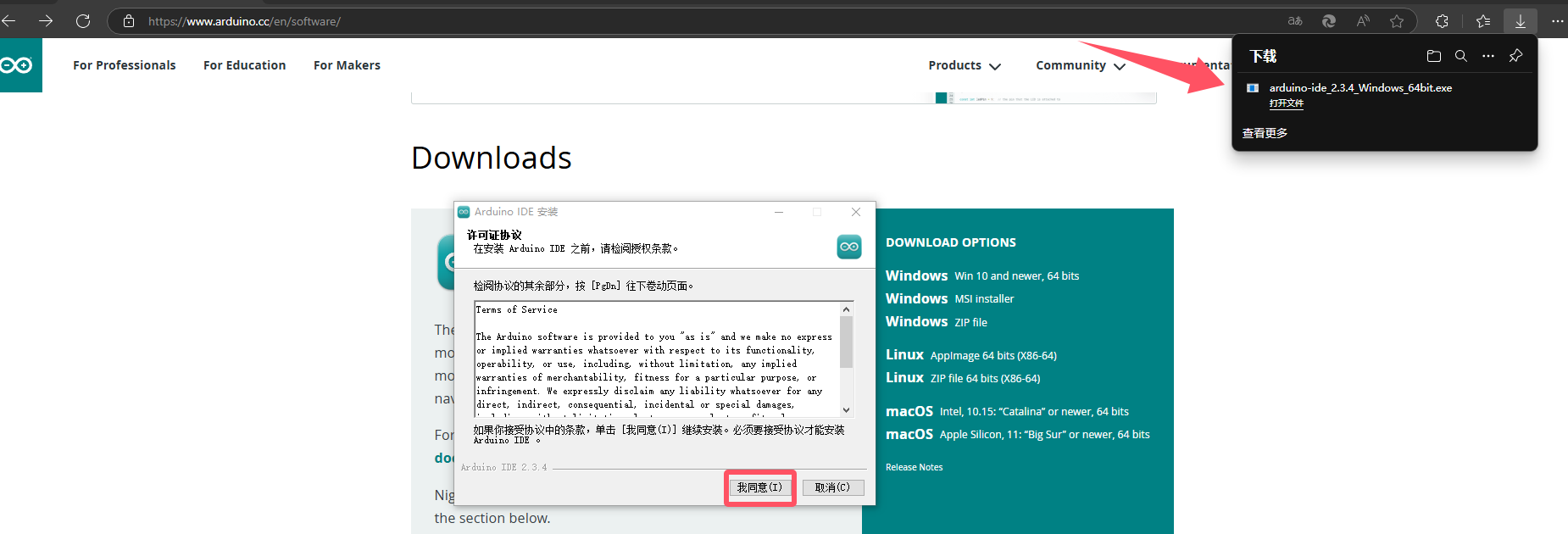Click the license text scrollbar thumb
This screenshot has height=534, width=1568.
[x=846, y=342]
